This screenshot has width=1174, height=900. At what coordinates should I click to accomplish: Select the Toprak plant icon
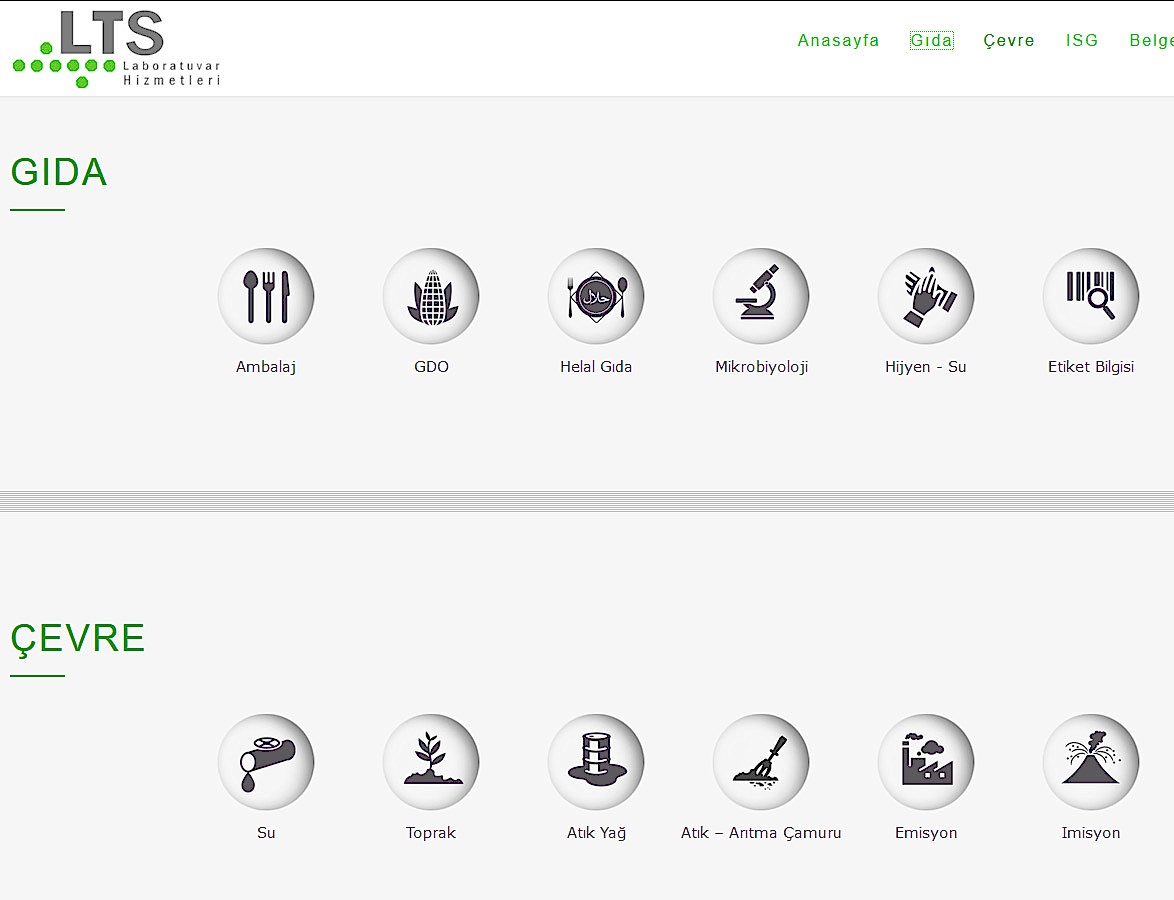(x=431, y=762)
